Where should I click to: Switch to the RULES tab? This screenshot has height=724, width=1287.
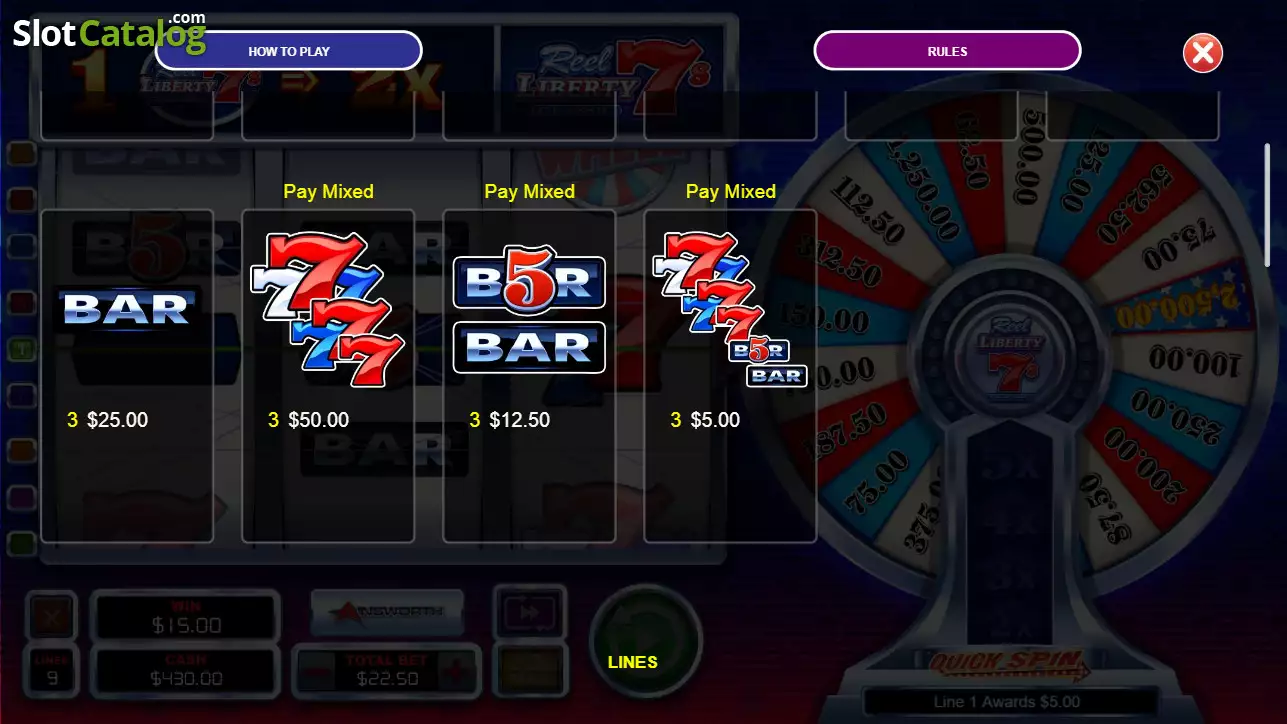point(947,51)
